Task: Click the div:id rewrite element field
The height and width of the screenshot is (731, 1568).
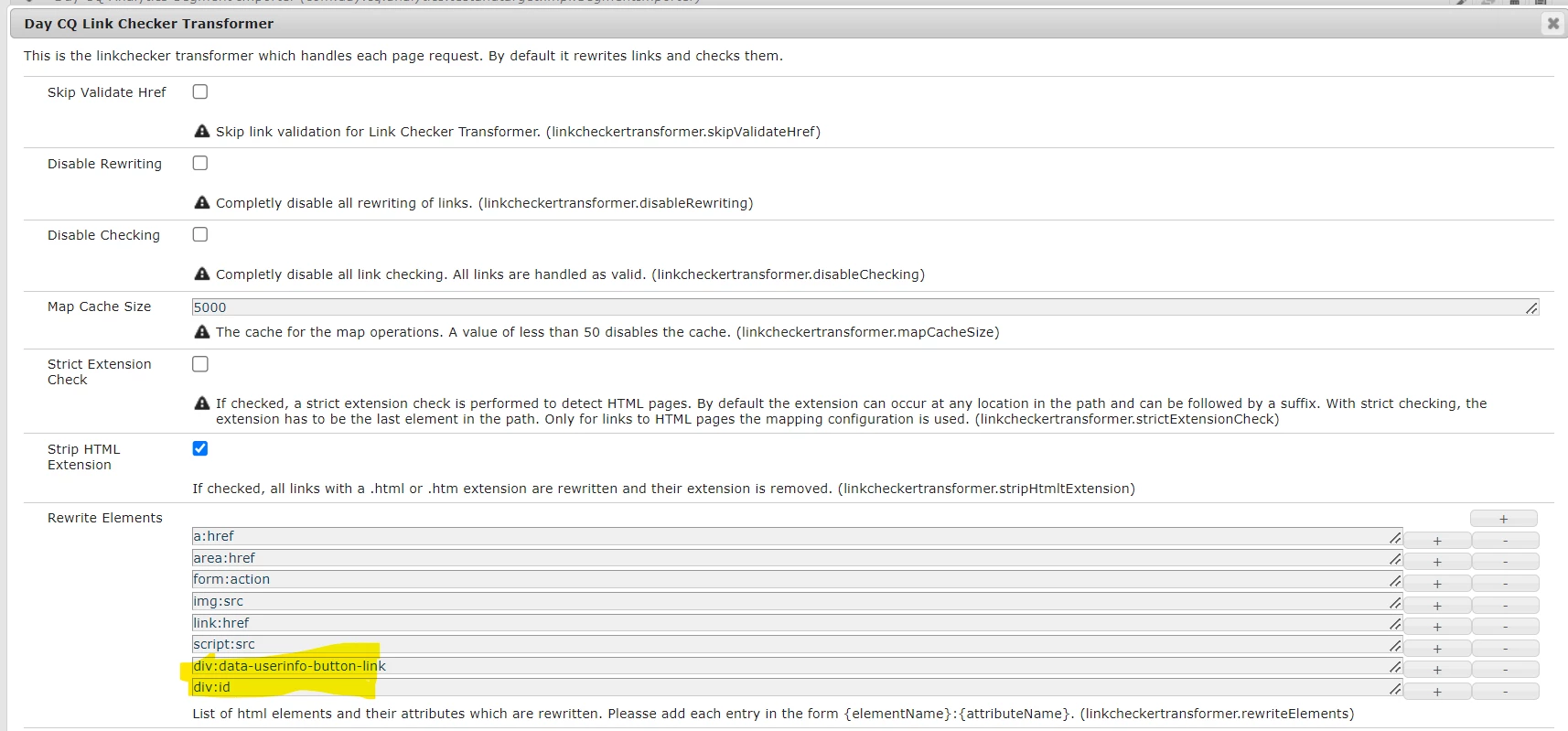Action: 797,687
